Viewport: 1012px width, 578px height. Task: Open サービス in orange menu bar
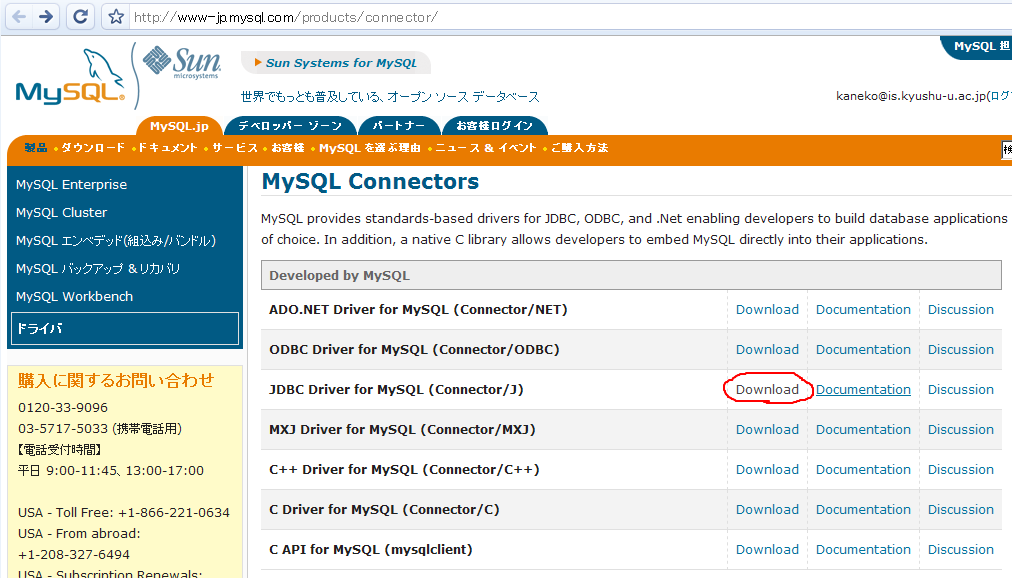tap(235, 148)
